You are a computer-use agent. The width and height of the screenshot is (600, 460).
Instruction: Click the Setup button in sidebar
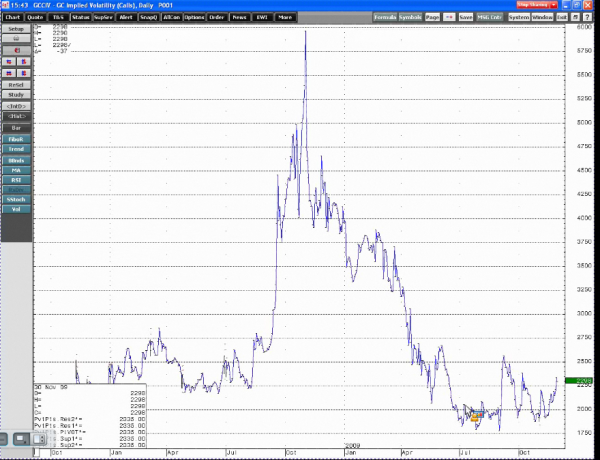click(x=15, y=30)
